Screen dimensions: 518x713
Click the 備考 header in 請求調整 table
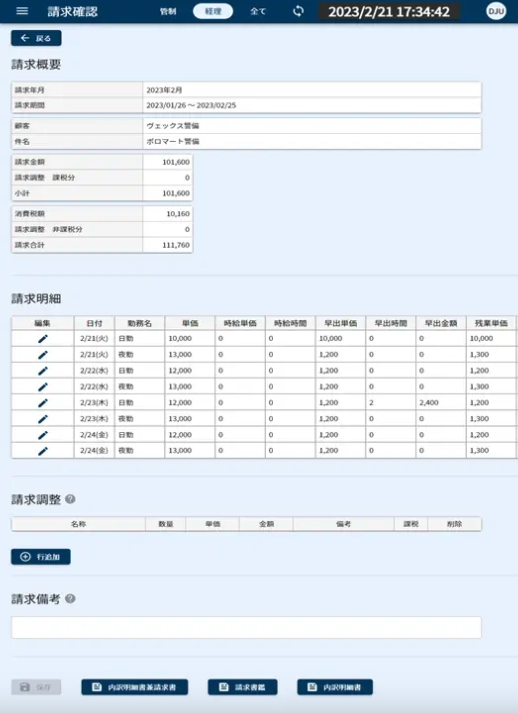[343, 524]
